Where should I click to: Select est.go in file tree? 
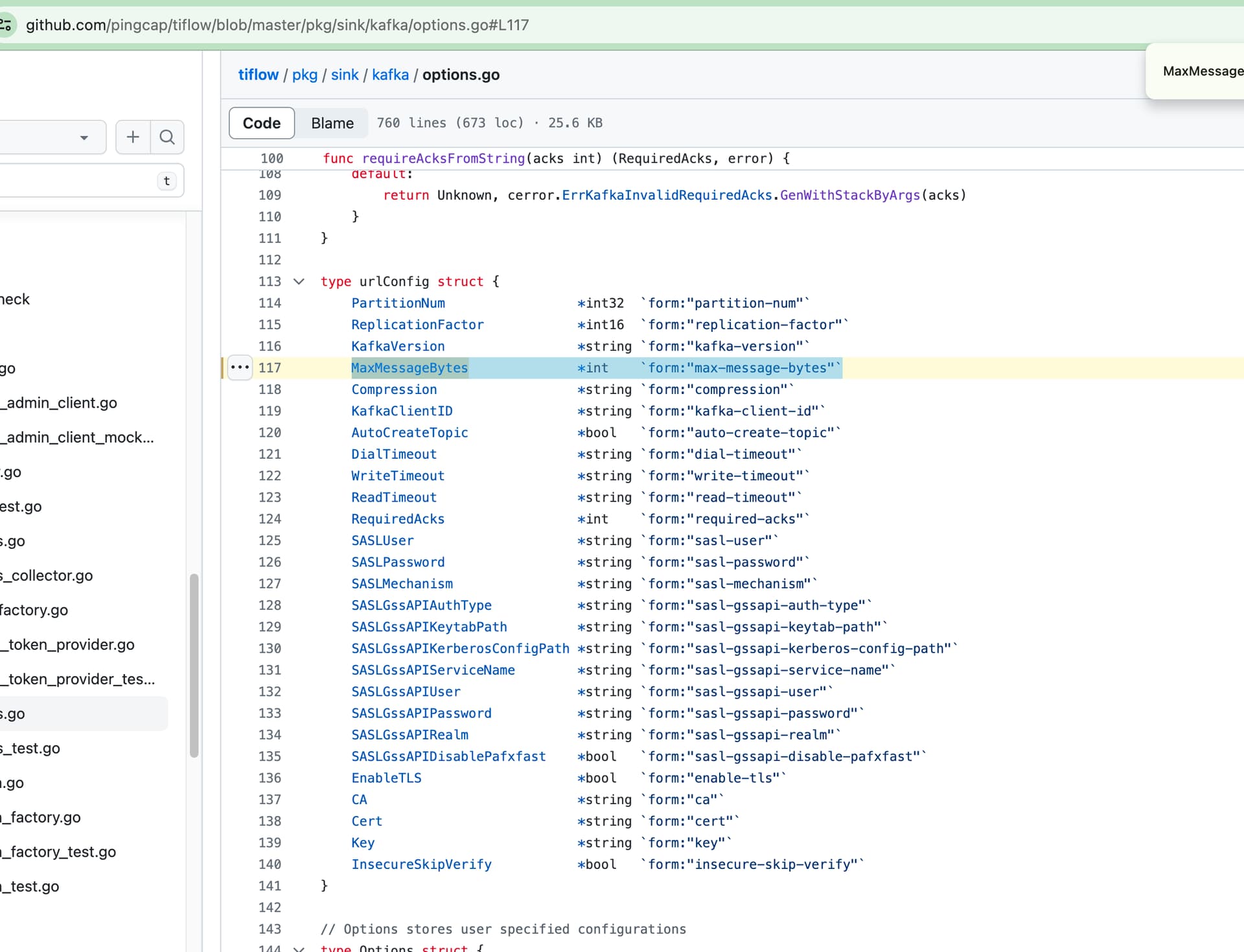tap(21, 506)
